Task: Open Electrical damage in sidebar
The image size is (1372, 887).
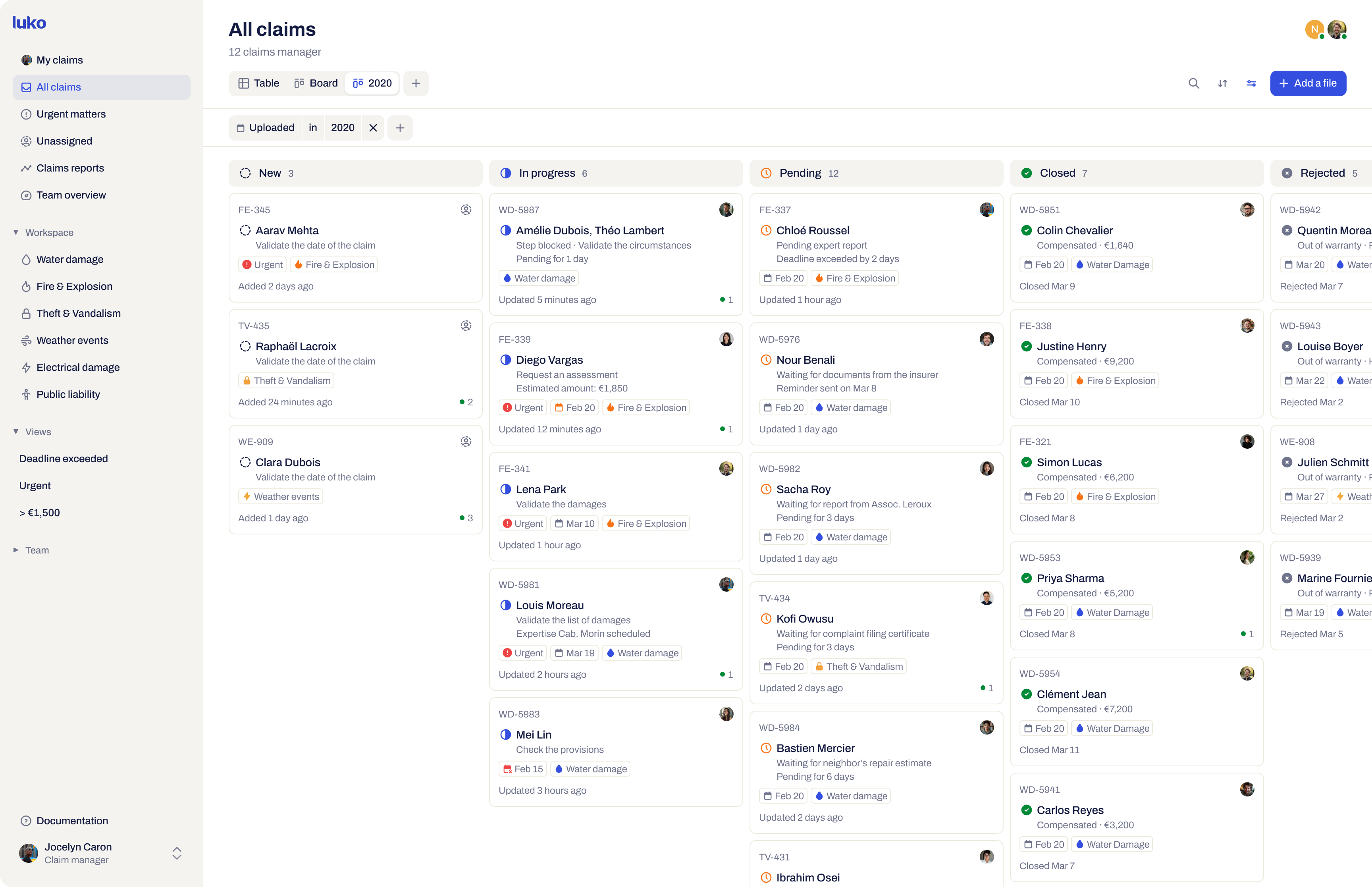Action: 78,368
